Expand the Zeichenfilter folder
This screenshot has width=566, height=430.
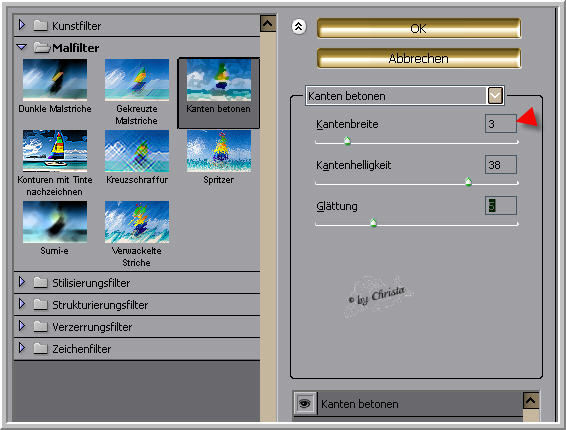click(x=22, y=348)
